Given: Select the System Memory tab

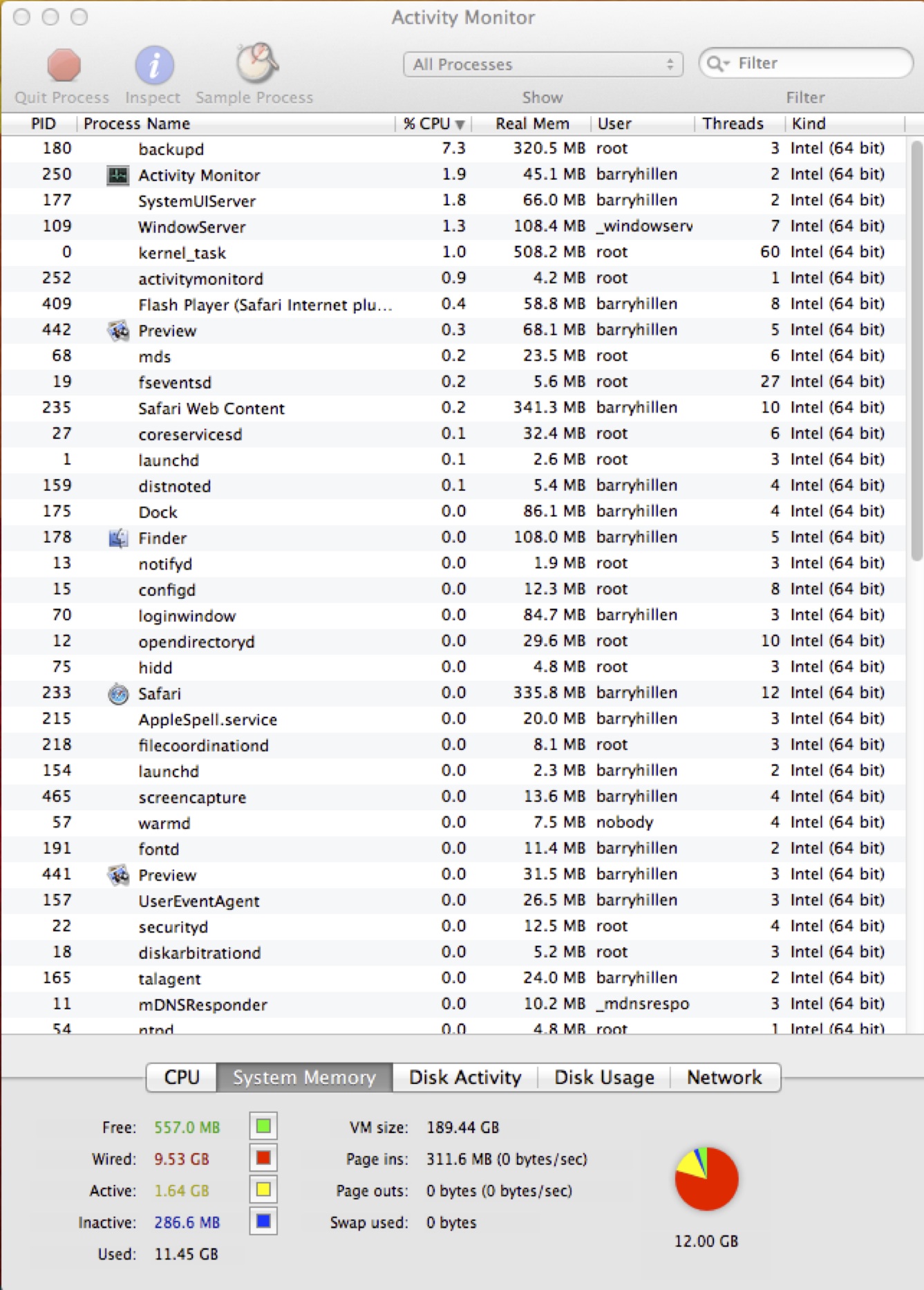Looking at the screenshot, I should [x=304, y=1077].
